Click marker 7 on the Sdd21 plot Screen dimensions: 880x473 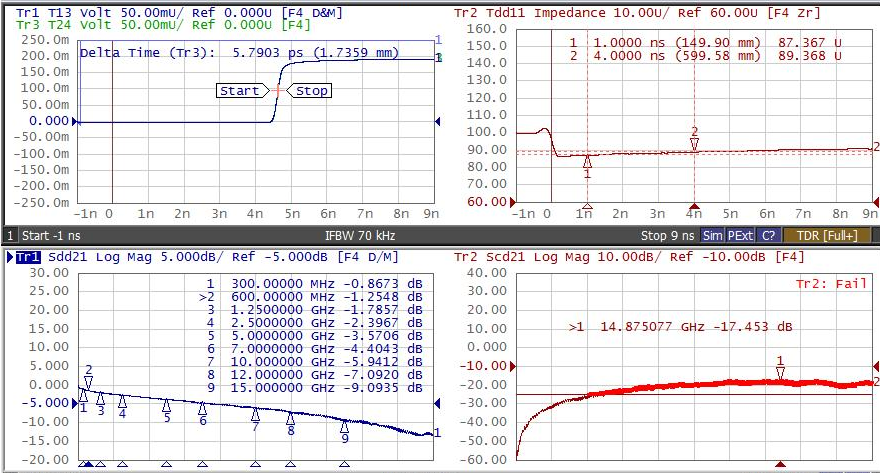click(256, 414)
